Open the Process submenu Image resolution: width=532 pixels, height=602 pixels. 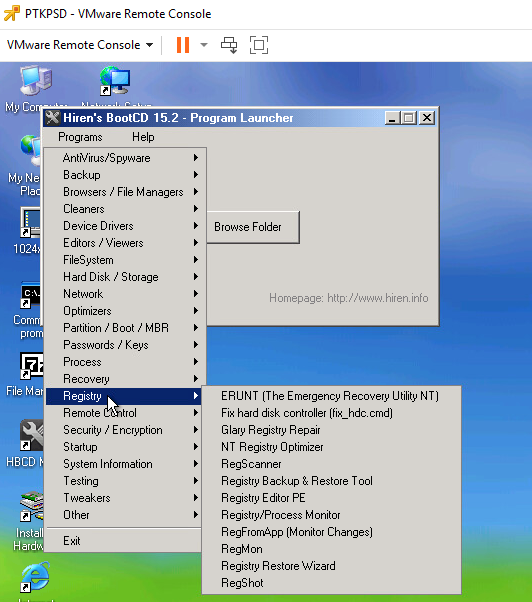pos(126,362)
